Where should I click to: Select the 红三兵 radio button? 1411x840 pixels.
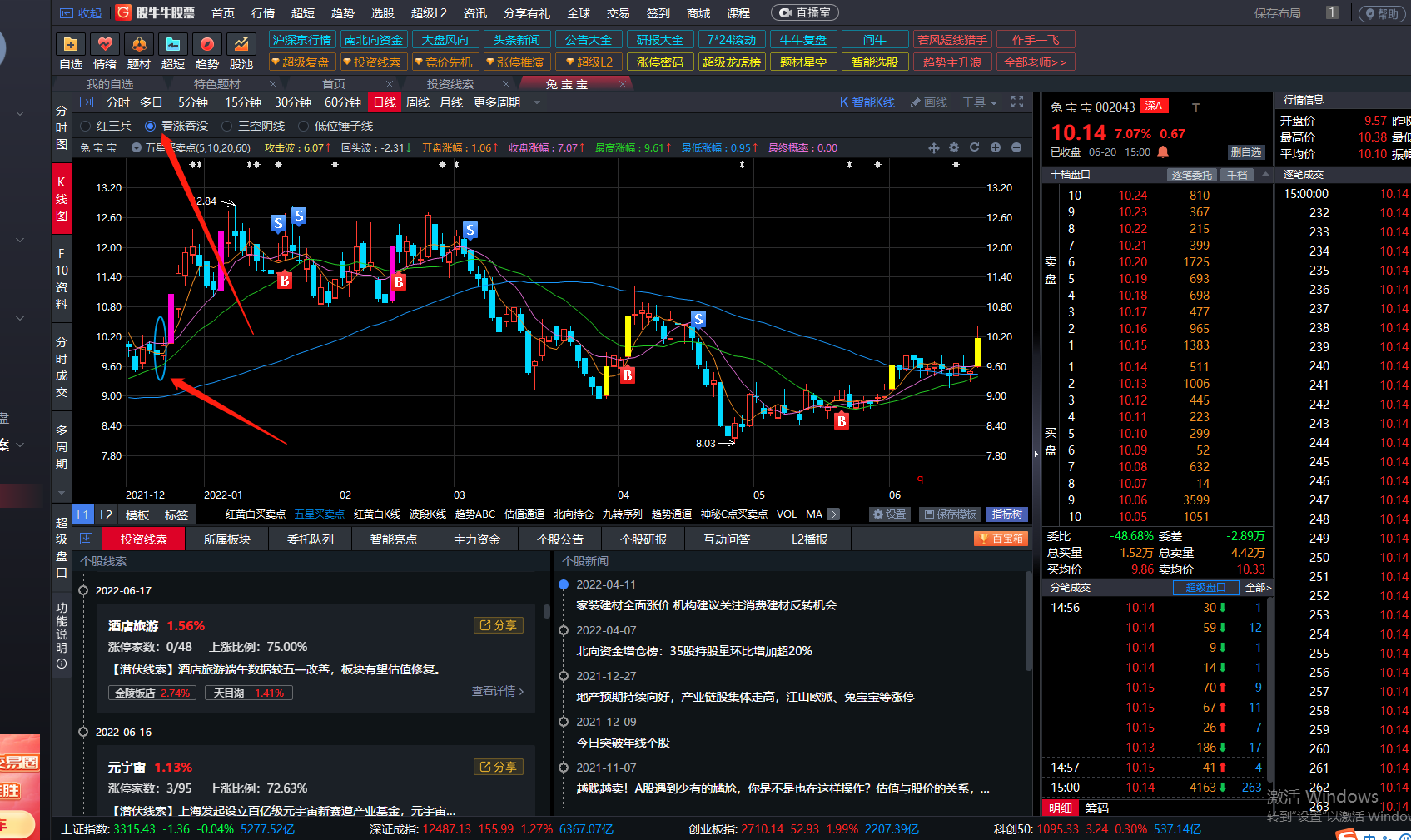coord(86,126)
